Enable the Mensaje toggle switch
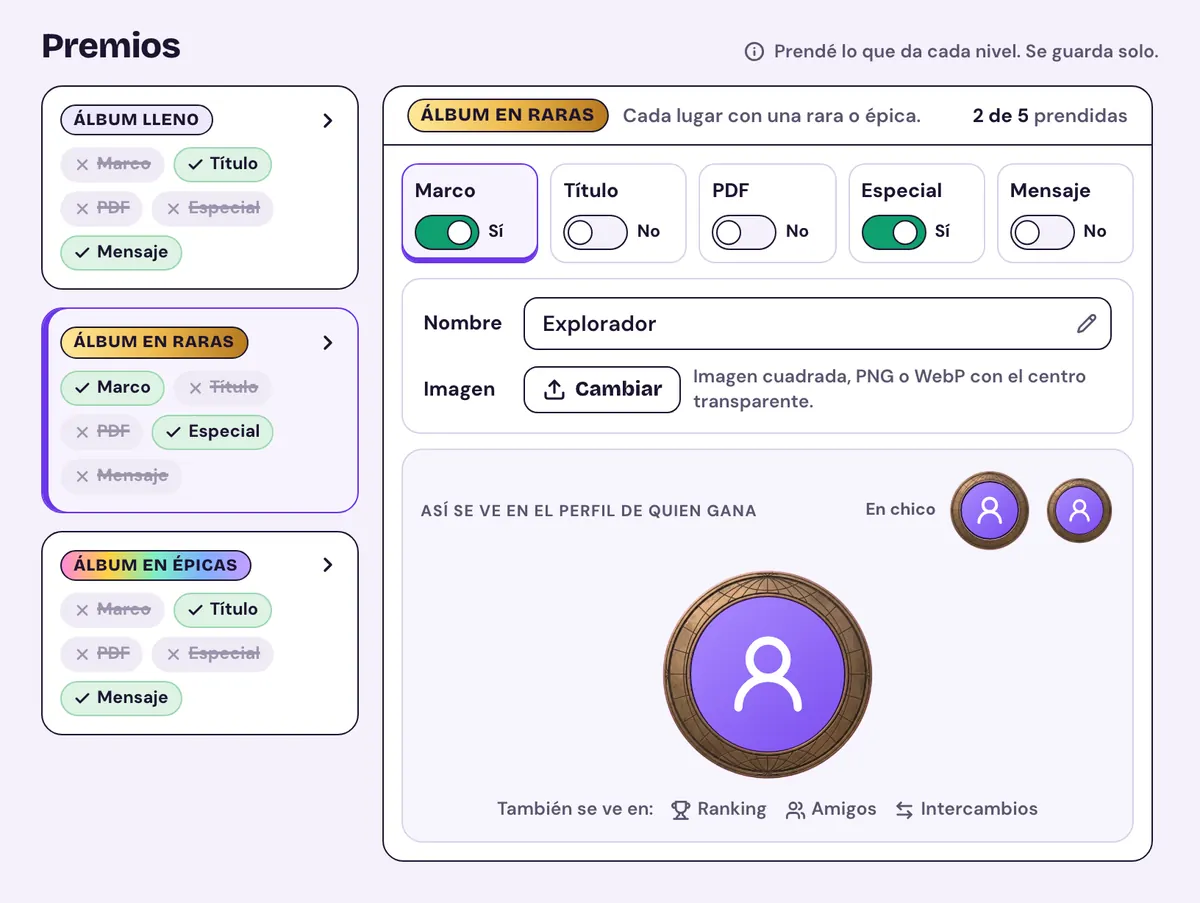 pyautogui.click(x=1042, y=233)
